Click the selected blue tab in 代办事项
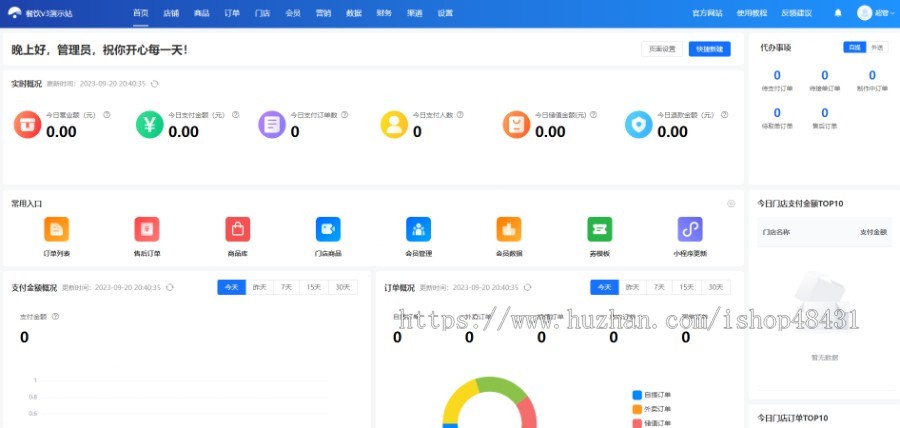Screen dimensions: 900x428 pyautogui.click(x=855, y=48)
